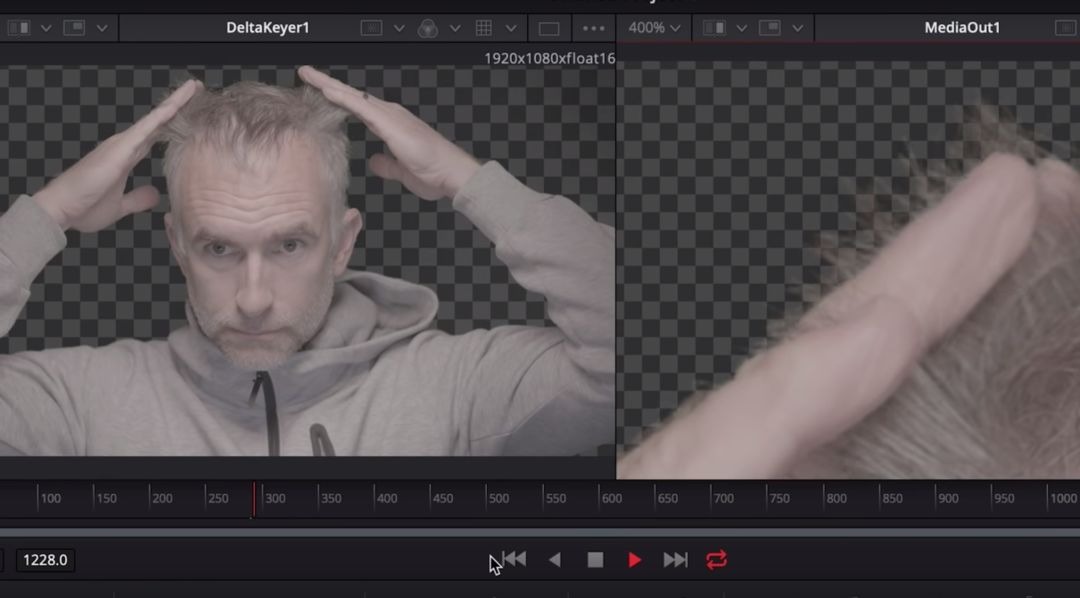Click the Stop playback button
The height and width of the screenshot is (598, 1080).
point(595,560)
